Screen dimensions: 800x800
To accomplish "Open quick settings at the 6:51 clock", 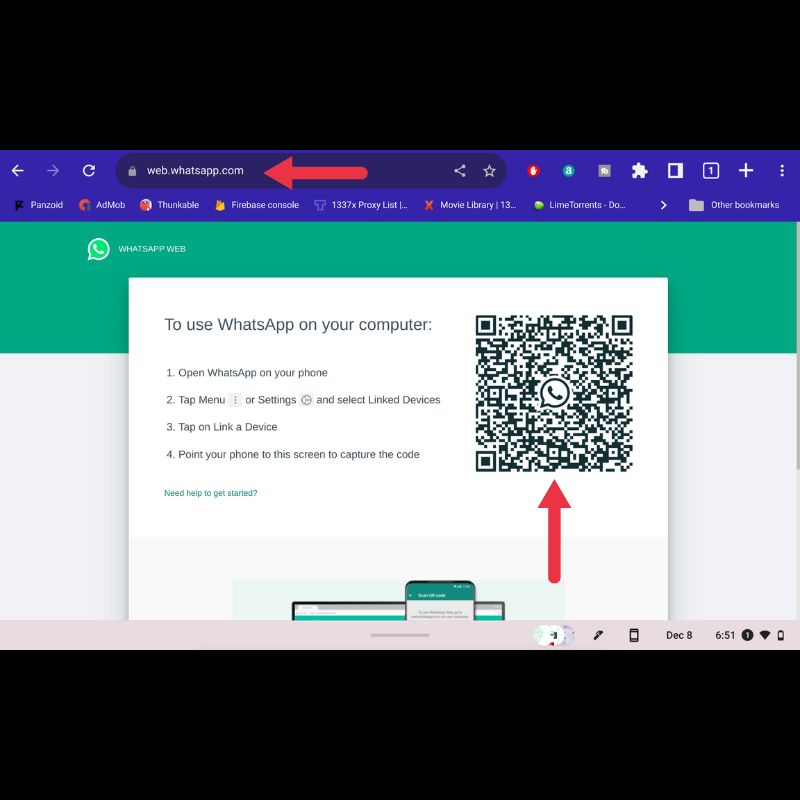I will 725,635.
